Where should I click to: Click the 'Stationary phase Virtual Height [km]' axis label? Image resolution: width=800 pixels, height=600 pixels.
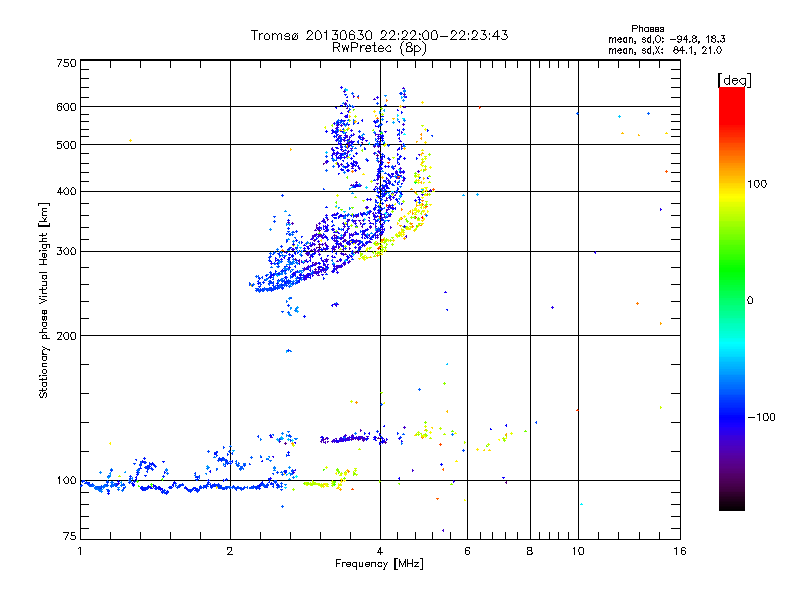point(44,300)
